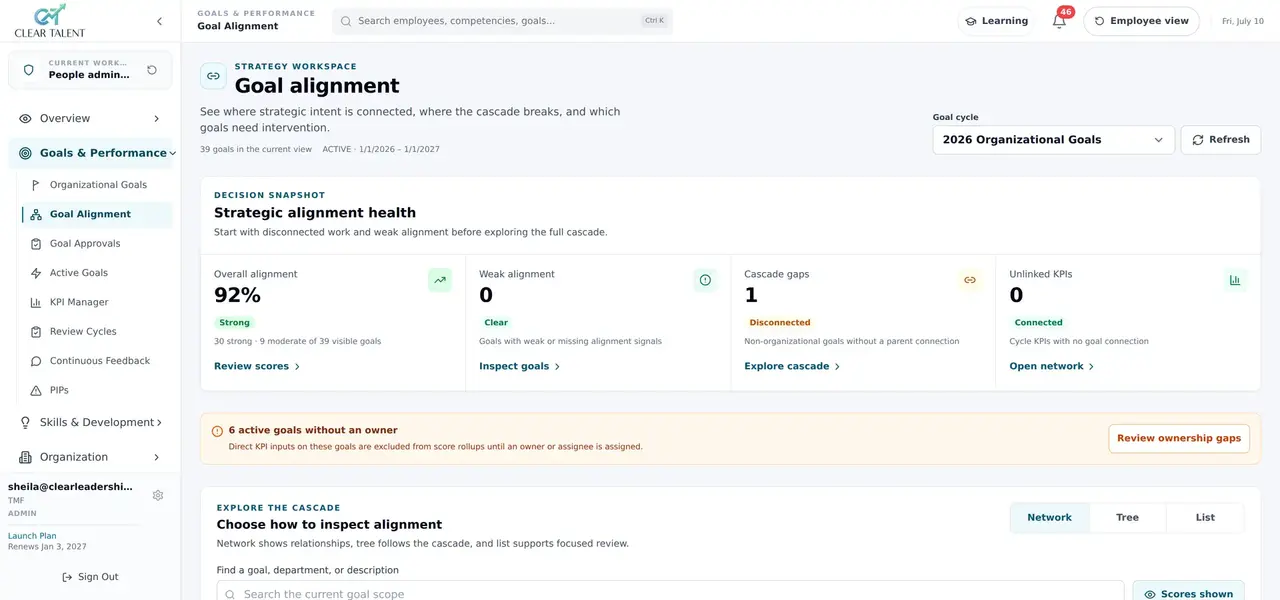Follow the Inspect goals link

tap(520, 366)
